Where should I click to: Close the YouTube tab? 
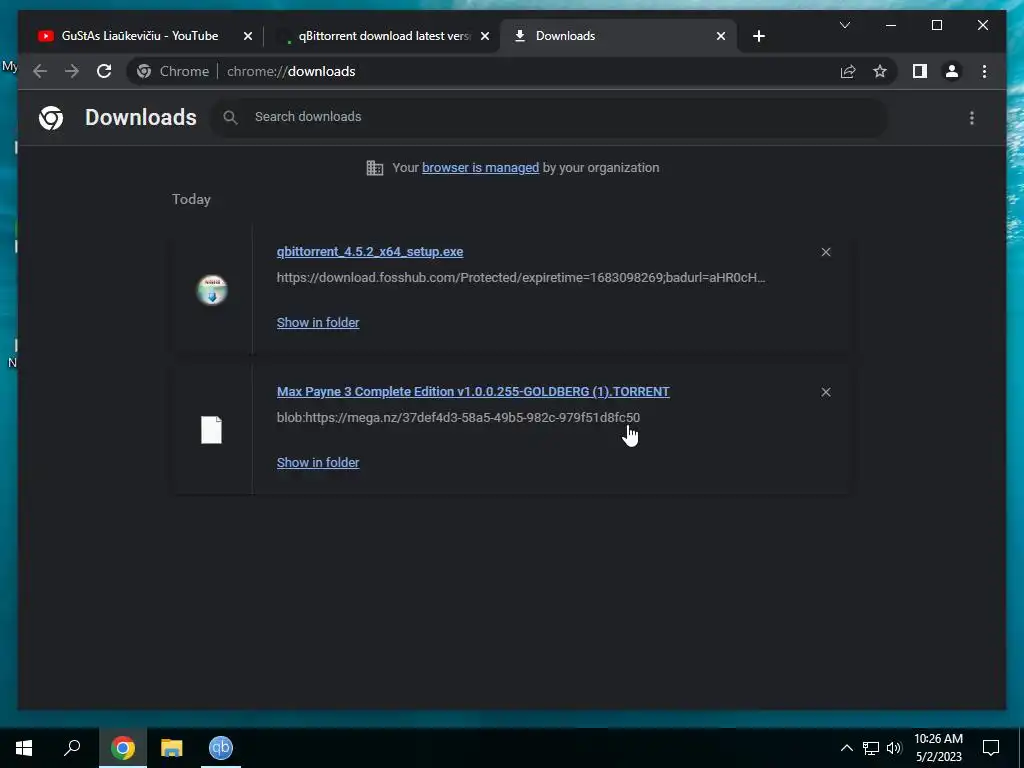coord(248,36)
